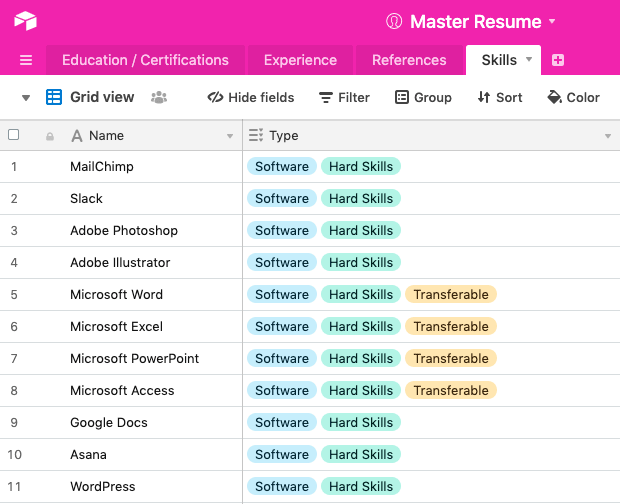Switch to the References tab
620x504 pixels.
click(409, 60)
